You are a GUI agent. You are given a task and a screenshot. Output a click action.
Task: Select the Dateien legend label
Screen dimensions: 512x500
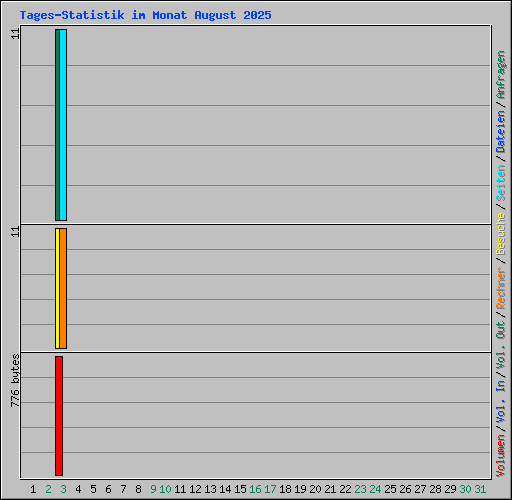501,132
